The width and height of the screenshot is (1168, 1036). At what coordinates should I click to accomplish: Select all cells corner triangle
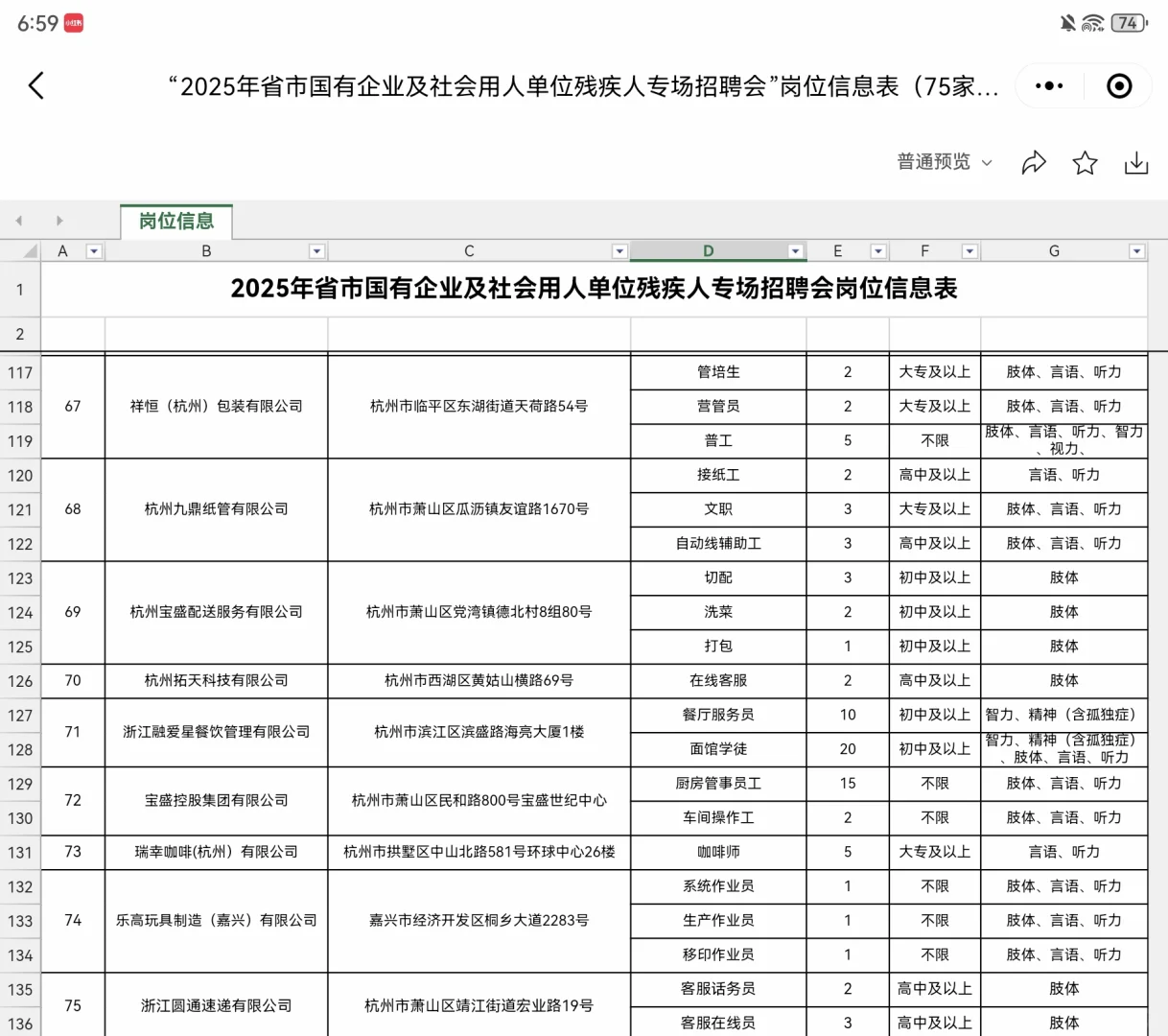30,251
